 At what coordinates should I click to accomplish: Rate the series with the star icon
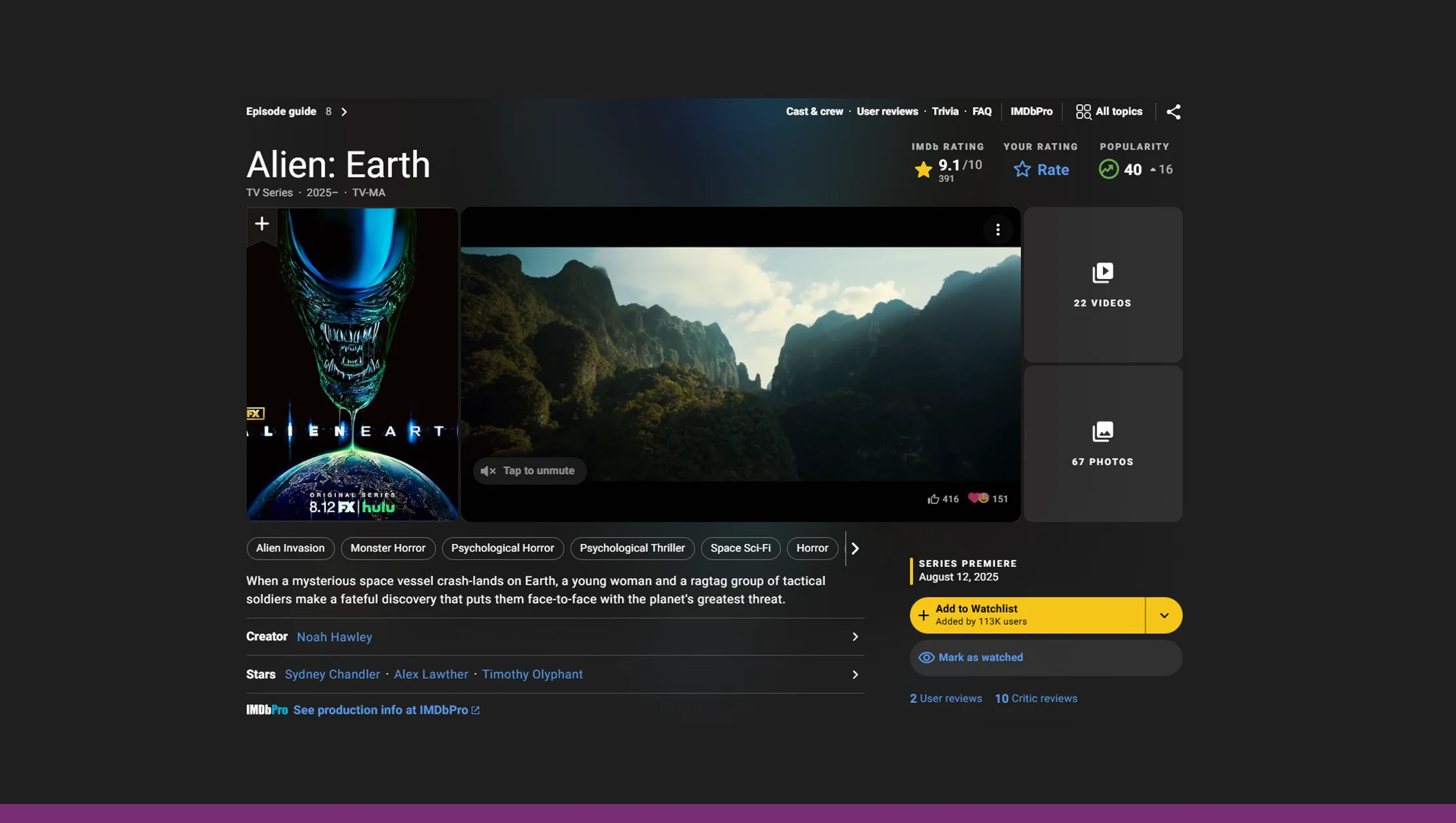[x=1022, y=169]
